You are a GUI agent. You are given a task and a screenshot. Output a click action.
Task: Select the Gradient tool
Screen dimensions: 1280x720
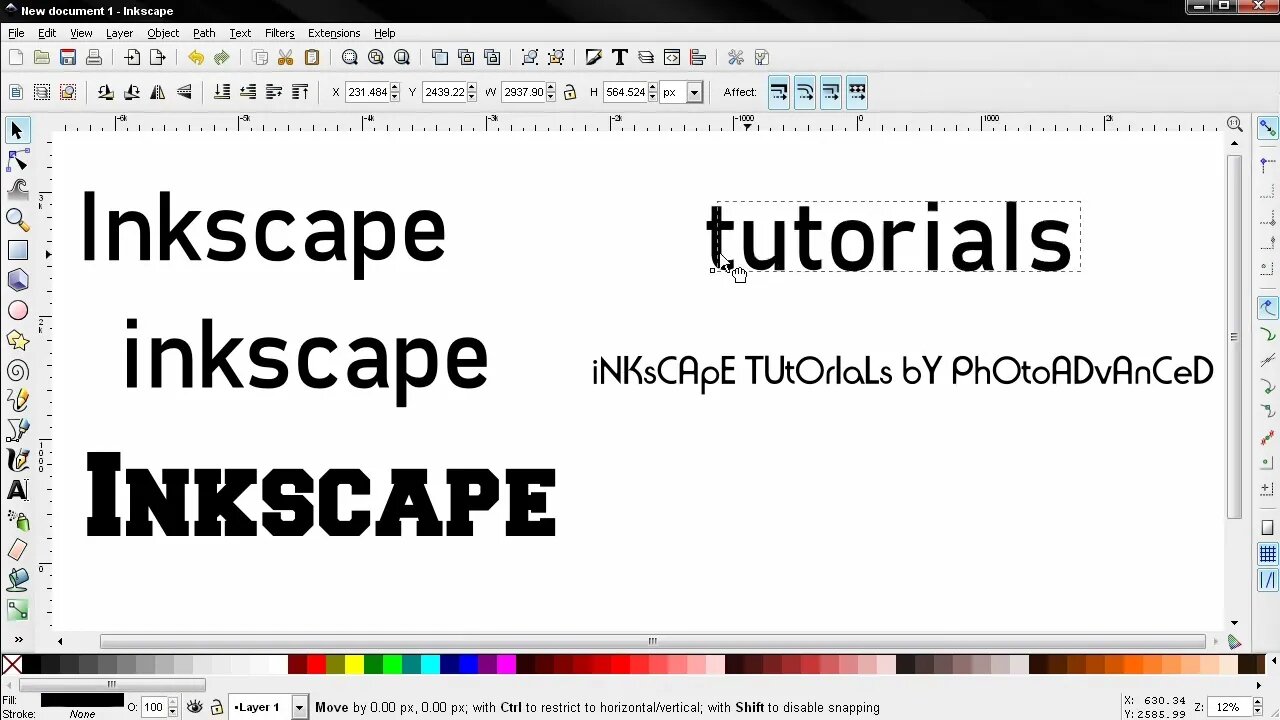(17, 609)
